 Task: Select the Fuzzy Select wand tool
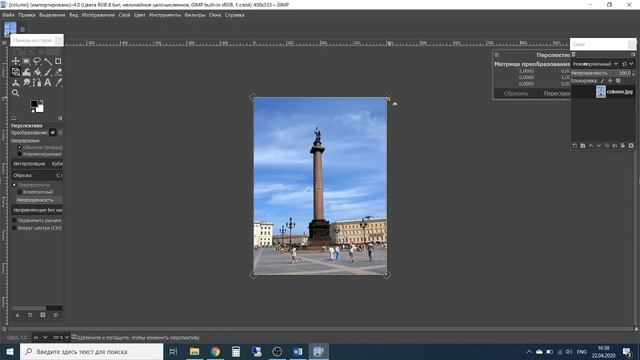pos(48,61)
